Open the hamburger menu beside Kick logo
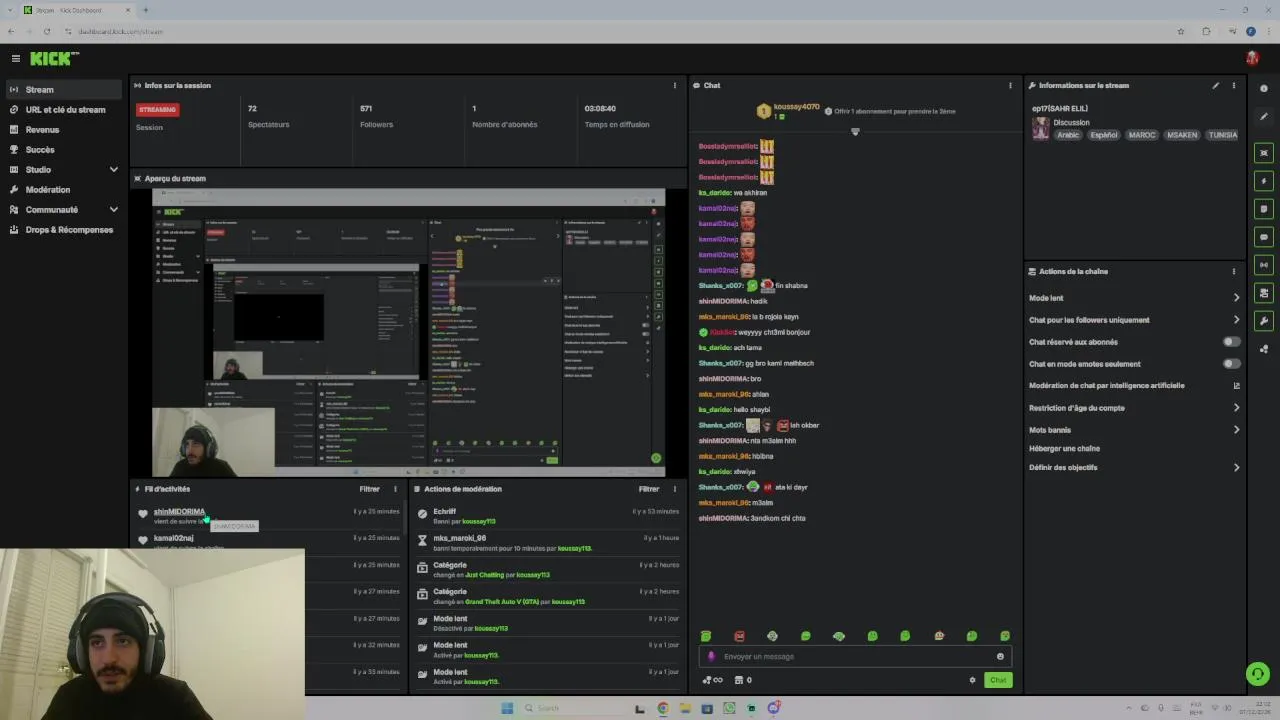The width and height of the screenshot is (1280, 720). pos(15,58)
